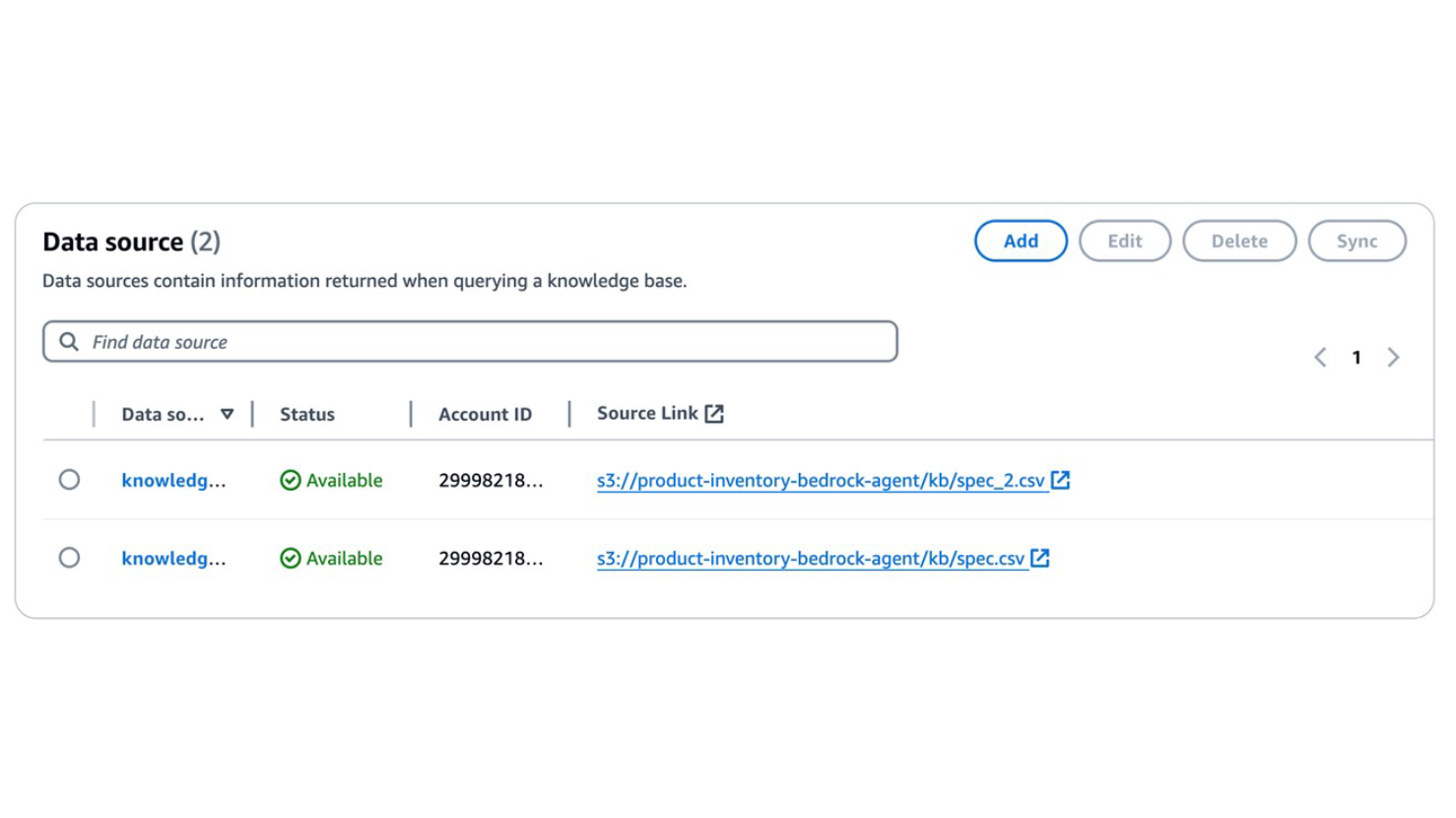Click the external link icon in Source Link header
This screenshot has height=818, width=1456.
tap(714, 414)
